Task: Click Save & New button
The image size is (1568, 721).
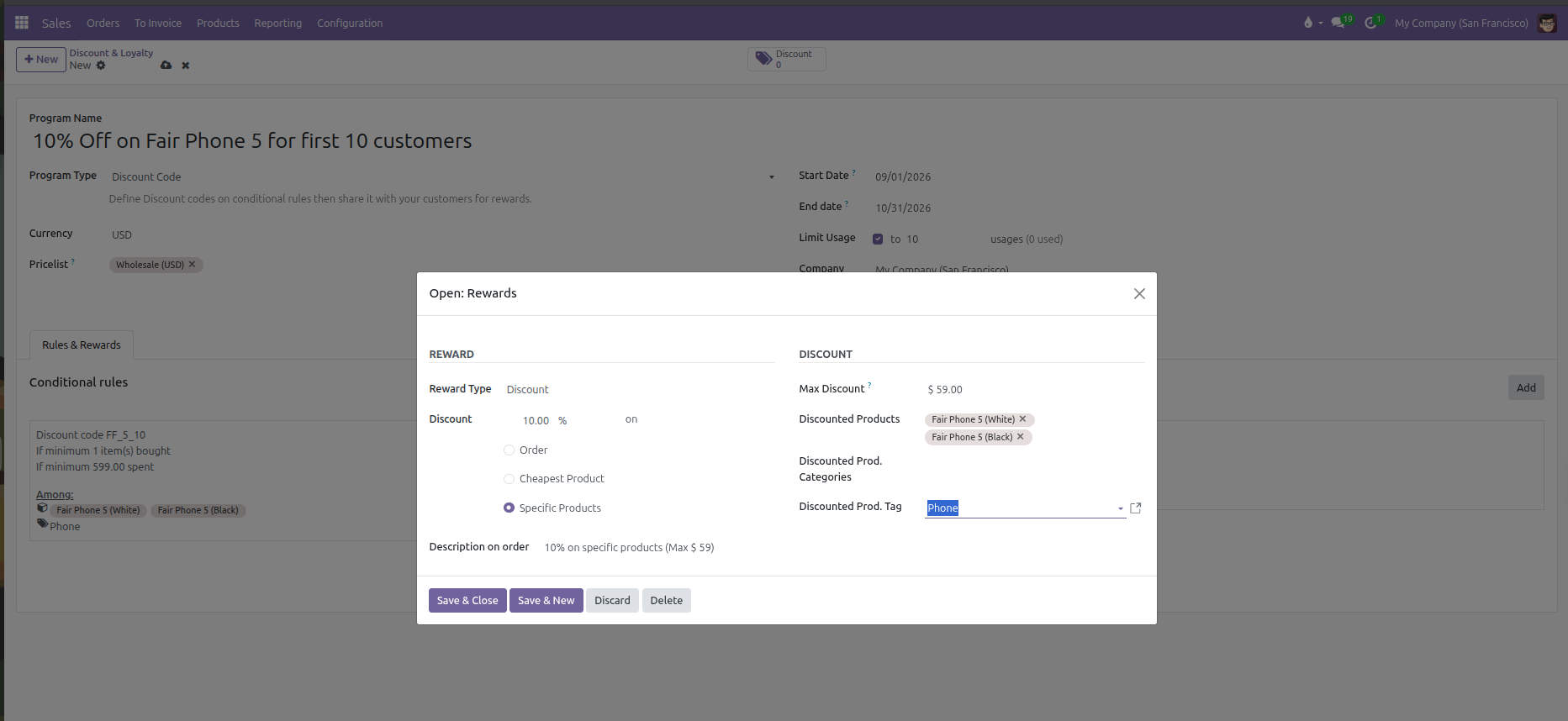Action: [x=546, y=600]
